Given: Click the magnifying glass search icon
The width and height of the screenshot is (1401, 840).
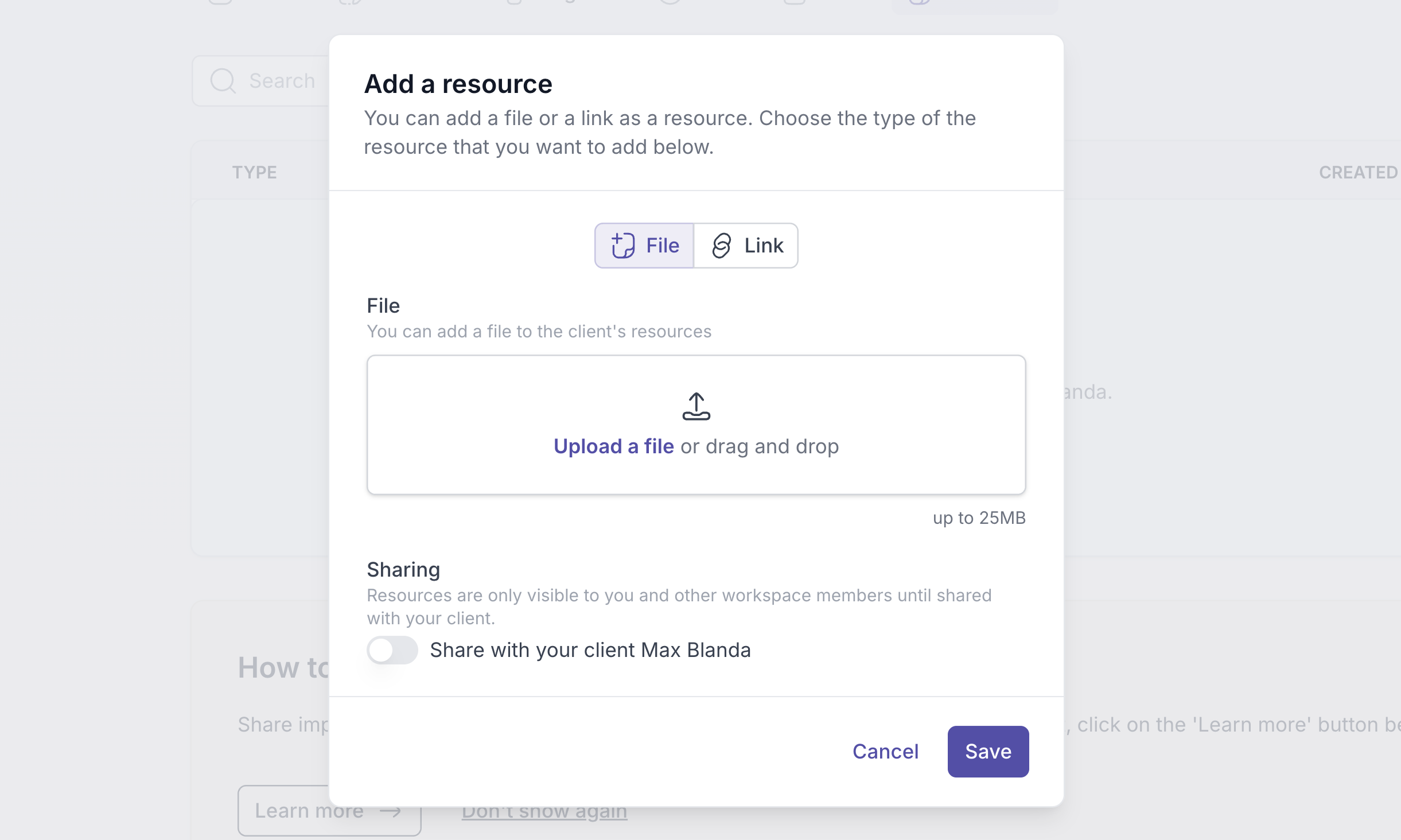Looking at the screenshot, I should [223, 81].
